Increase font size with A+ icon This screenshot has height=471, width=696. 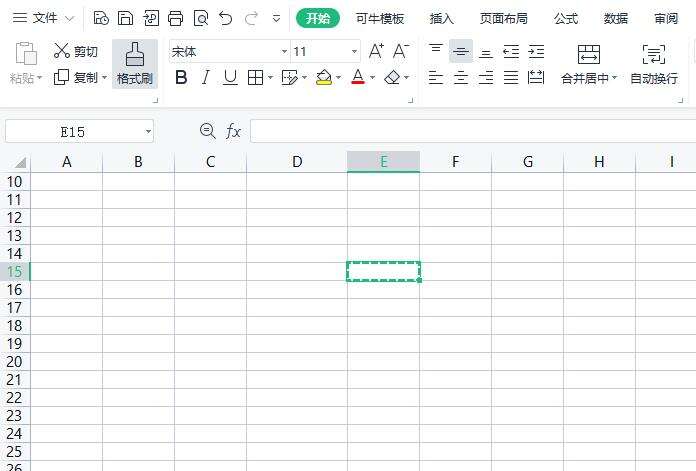[376, 51]
